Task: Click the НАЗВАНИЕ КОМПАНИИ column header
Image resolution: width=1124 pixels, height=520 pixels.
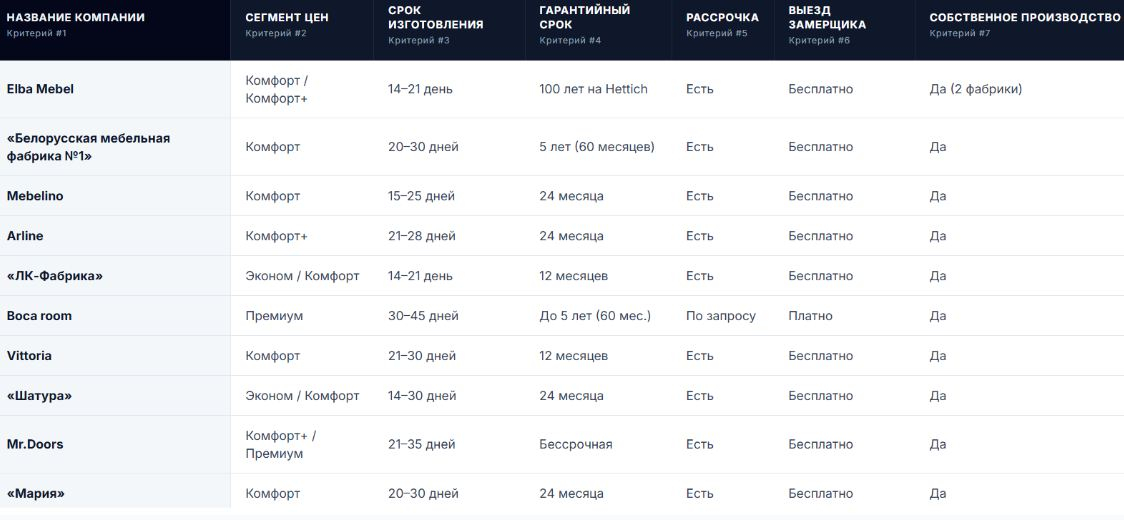Action: pyautogui.click(x=75, y=17)
